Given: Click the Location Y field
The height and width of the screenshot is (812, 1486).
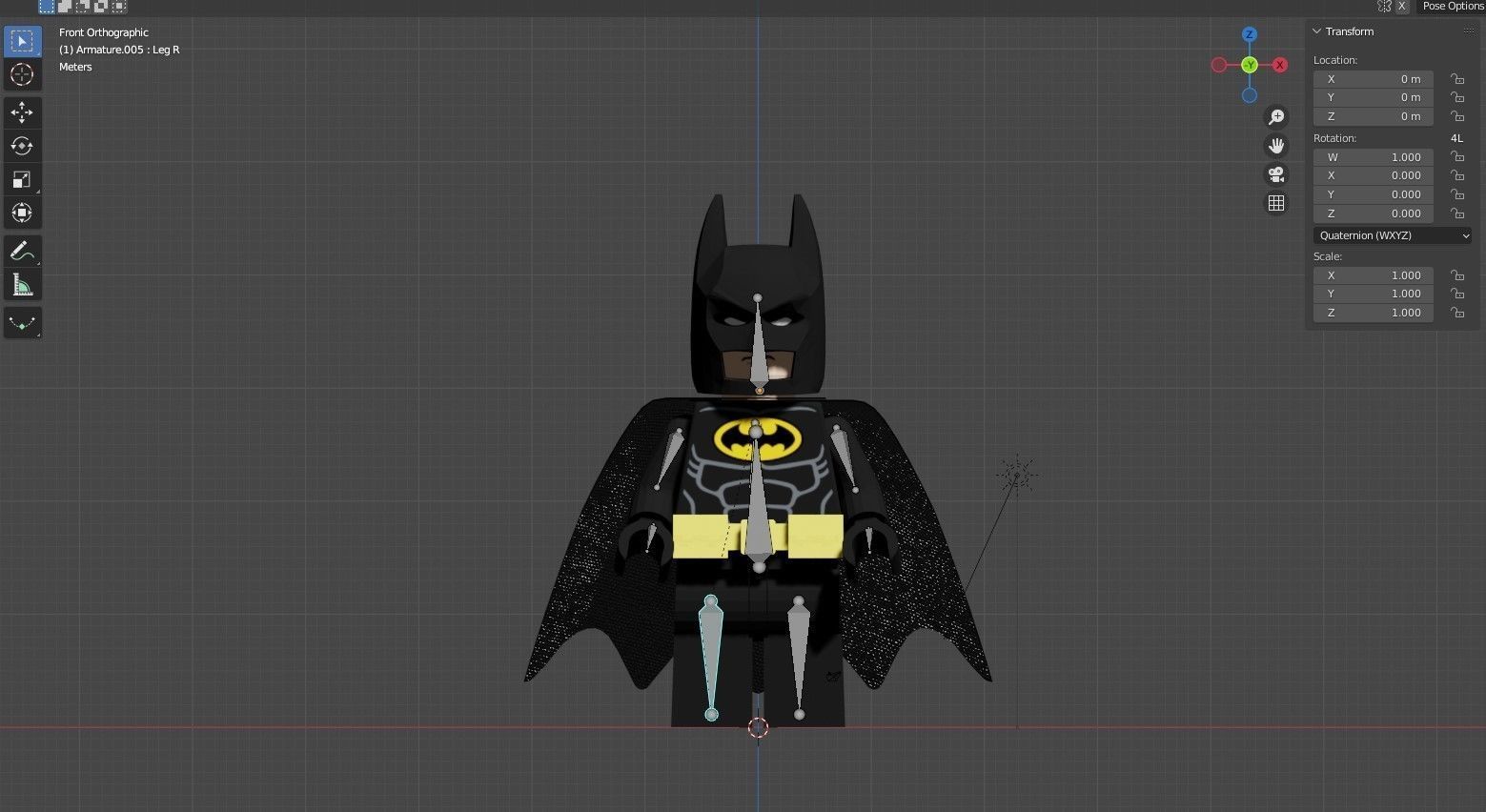Looking at the screenshot, I should coord(1374,97).
